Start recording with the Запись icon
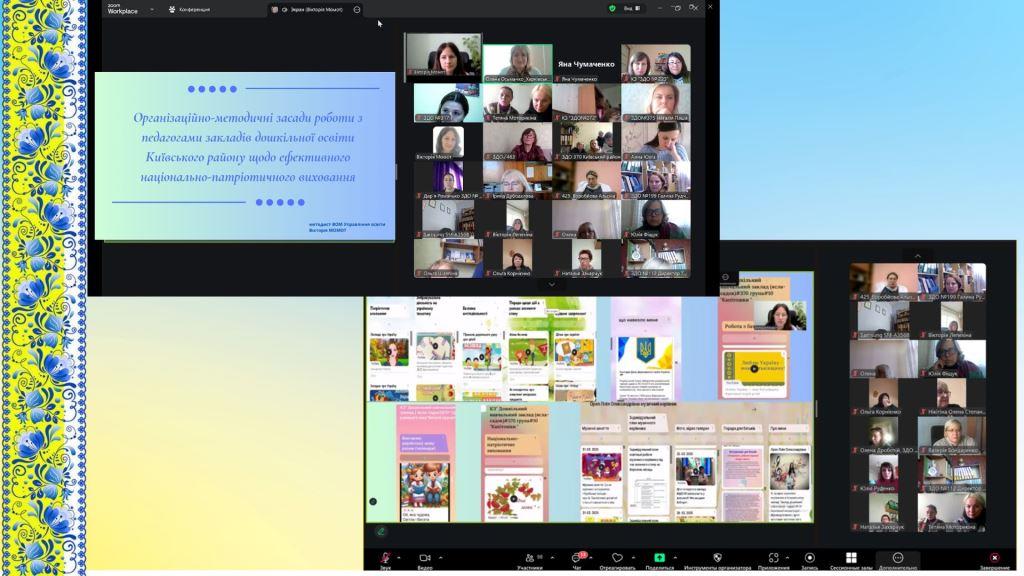The width and height of the screenshot is (1024, 576). click(810, 557)
